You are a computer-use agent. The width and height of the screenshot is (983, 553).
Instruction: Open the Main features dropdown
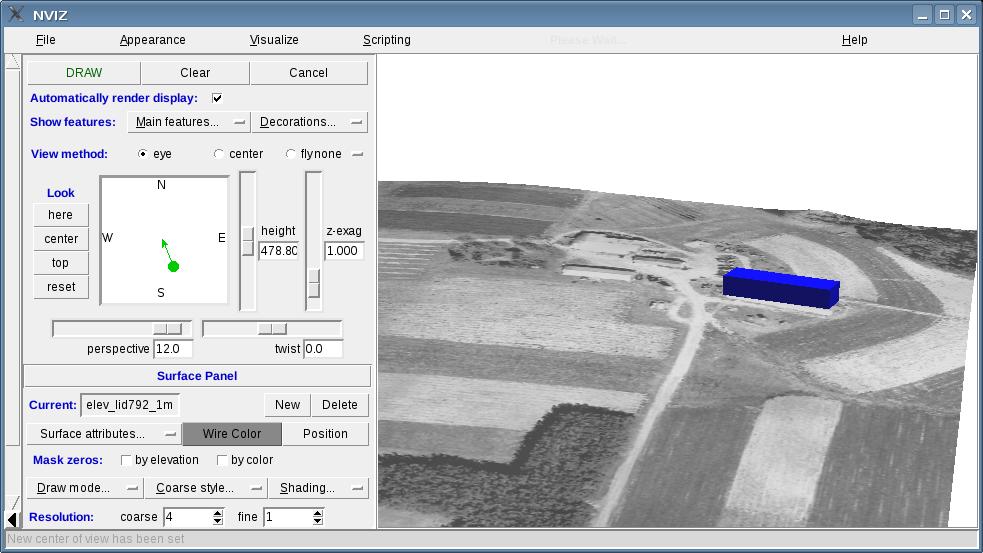tap(189, 122)
